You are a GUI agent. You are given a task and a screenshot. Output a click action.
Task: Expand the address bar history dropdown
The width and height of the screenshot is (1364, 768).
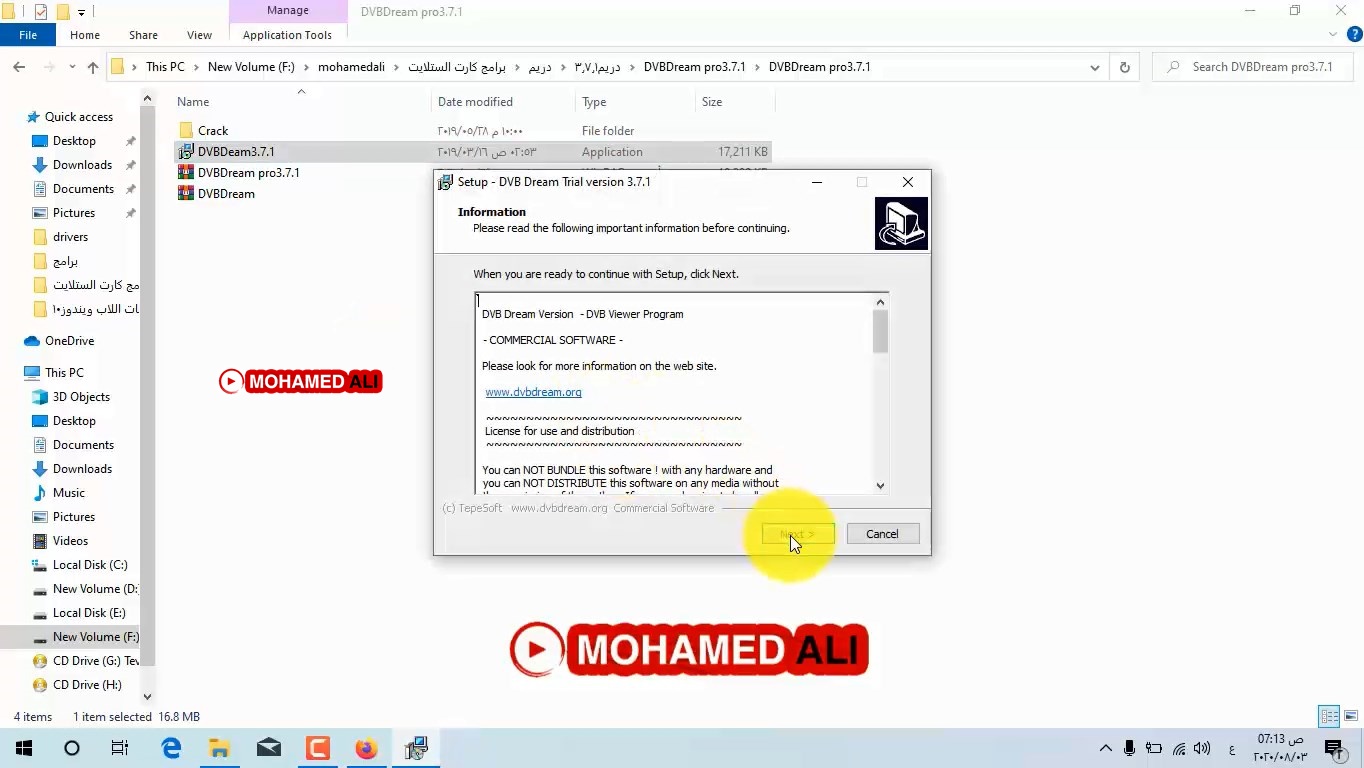pyautogui.click(x=1095, y=67)
